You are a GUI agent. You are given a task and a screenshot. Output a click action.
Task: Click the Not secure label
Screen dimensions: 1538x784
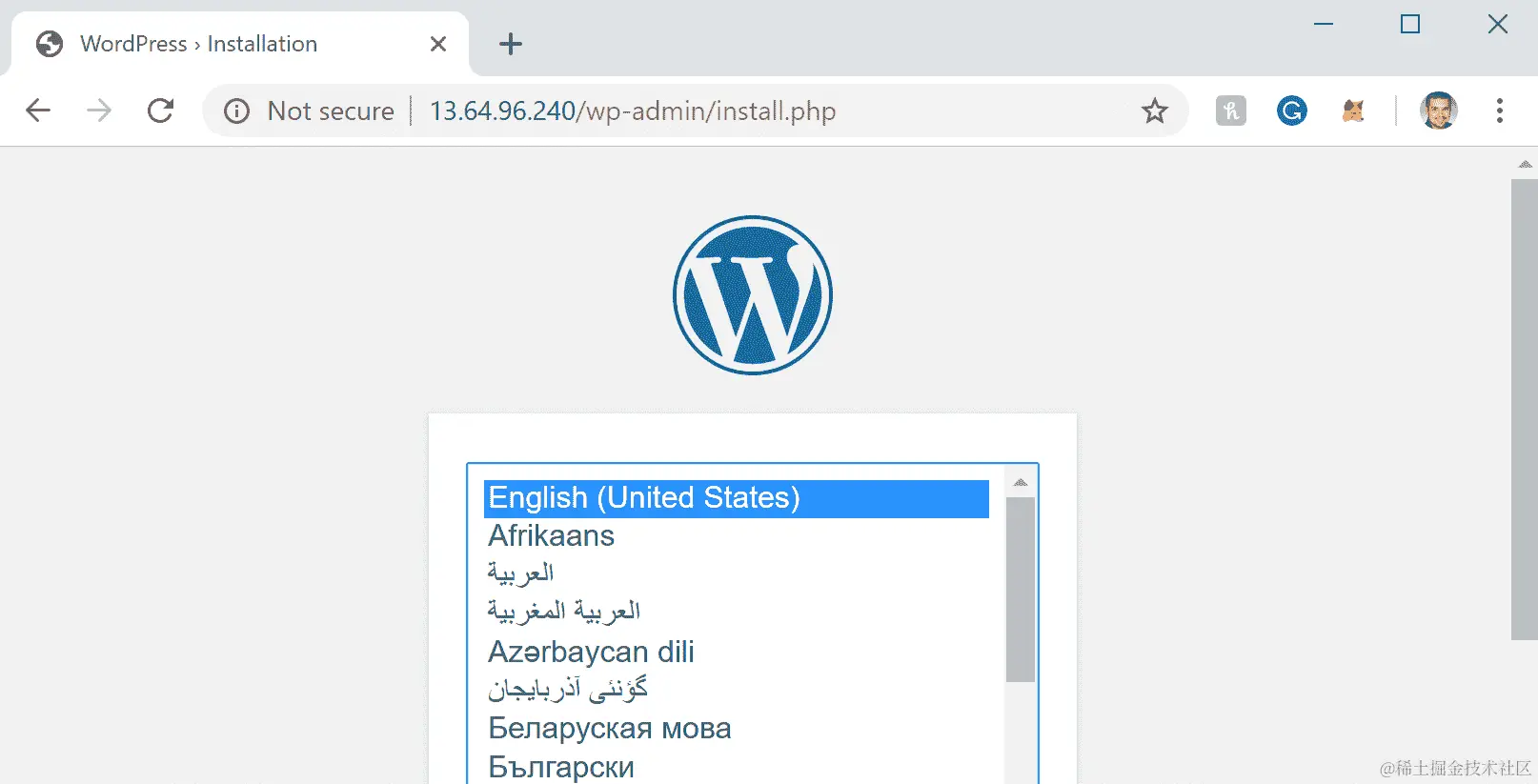331,111
